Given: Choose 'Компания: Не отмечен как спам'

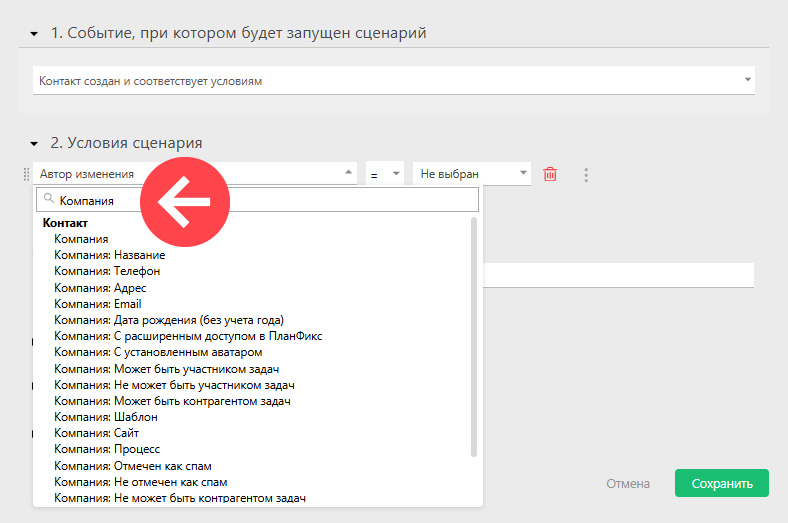Looking at the screenshot, I should point(141,482).
